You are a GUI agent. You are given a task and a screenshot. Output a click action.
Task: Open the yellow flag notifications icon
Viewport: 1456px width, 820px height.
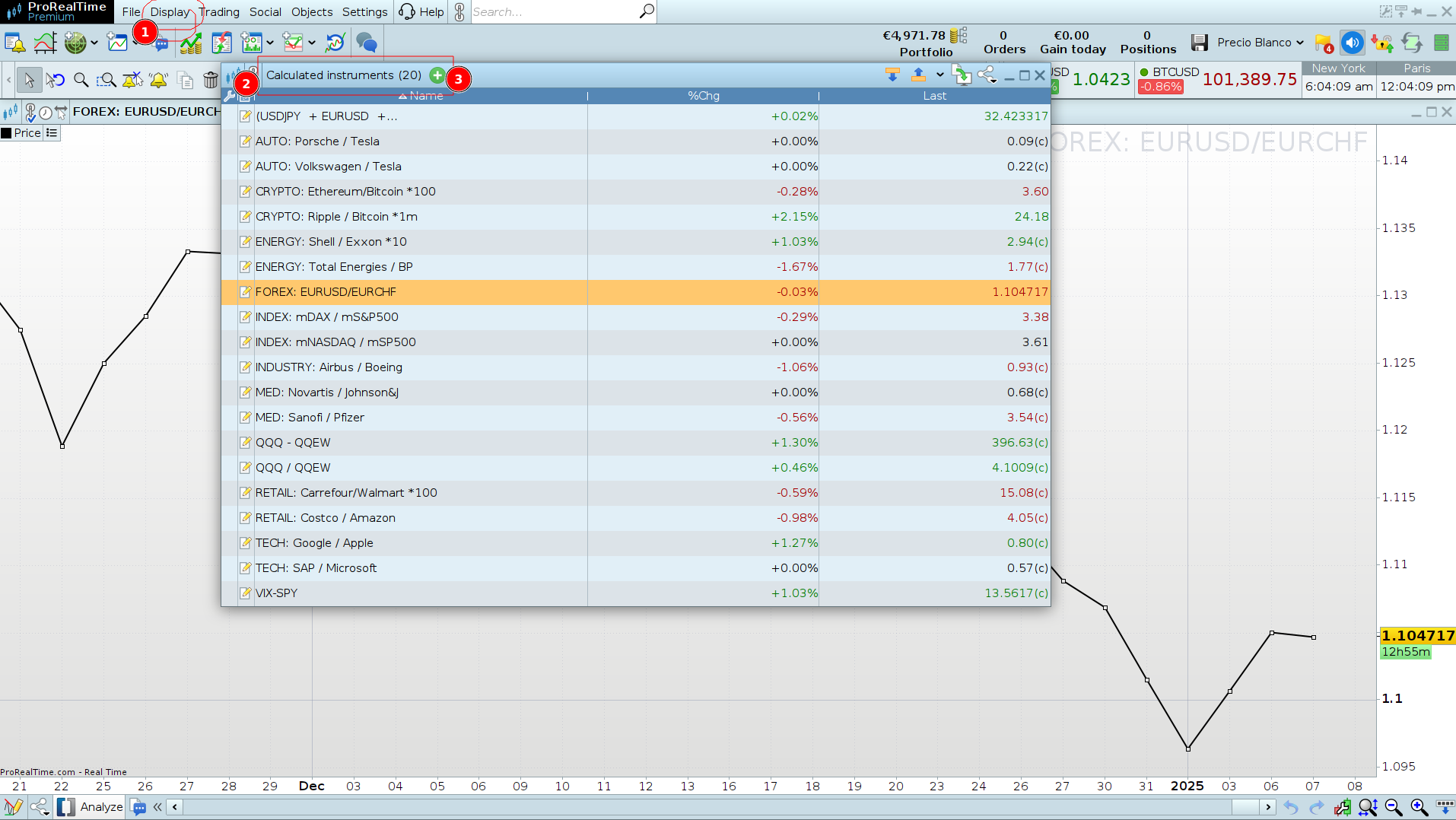[x=1324, y=43]
